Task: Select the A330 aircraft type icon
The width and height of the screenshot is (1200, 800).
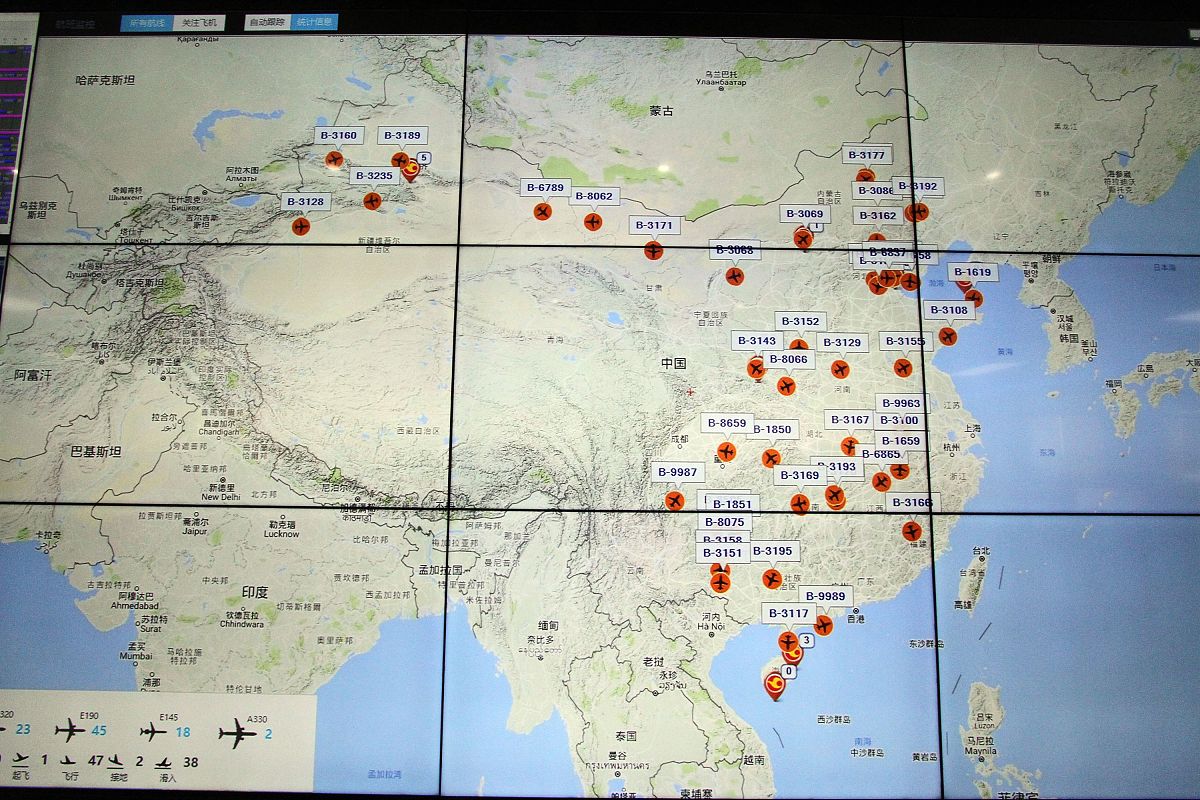Action: coord(237,733)
